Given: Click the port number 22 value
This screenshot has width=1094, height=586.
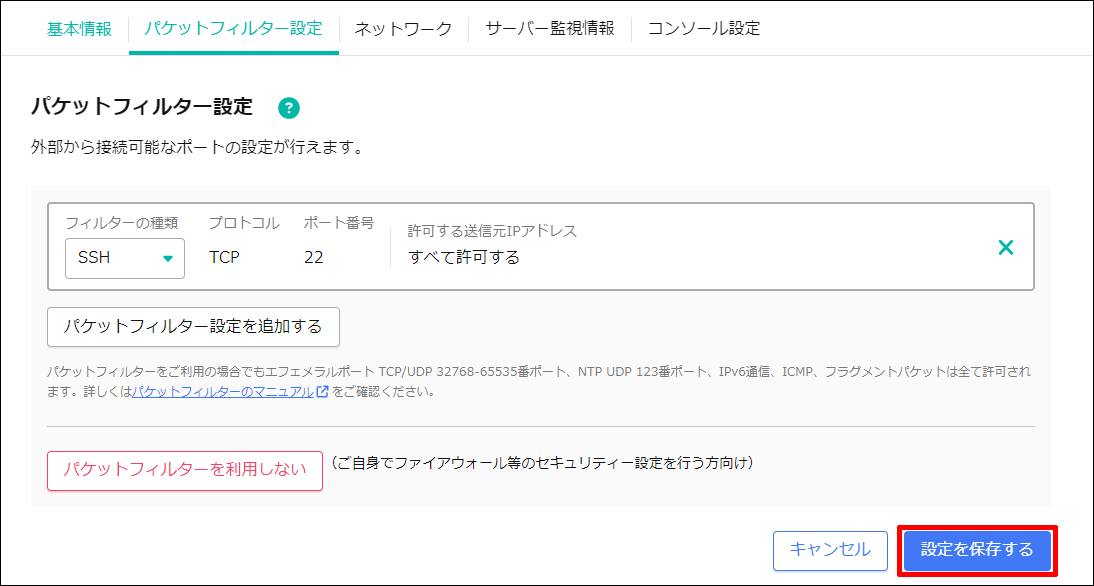Looking at the screenshot, I should click(315, 257).
